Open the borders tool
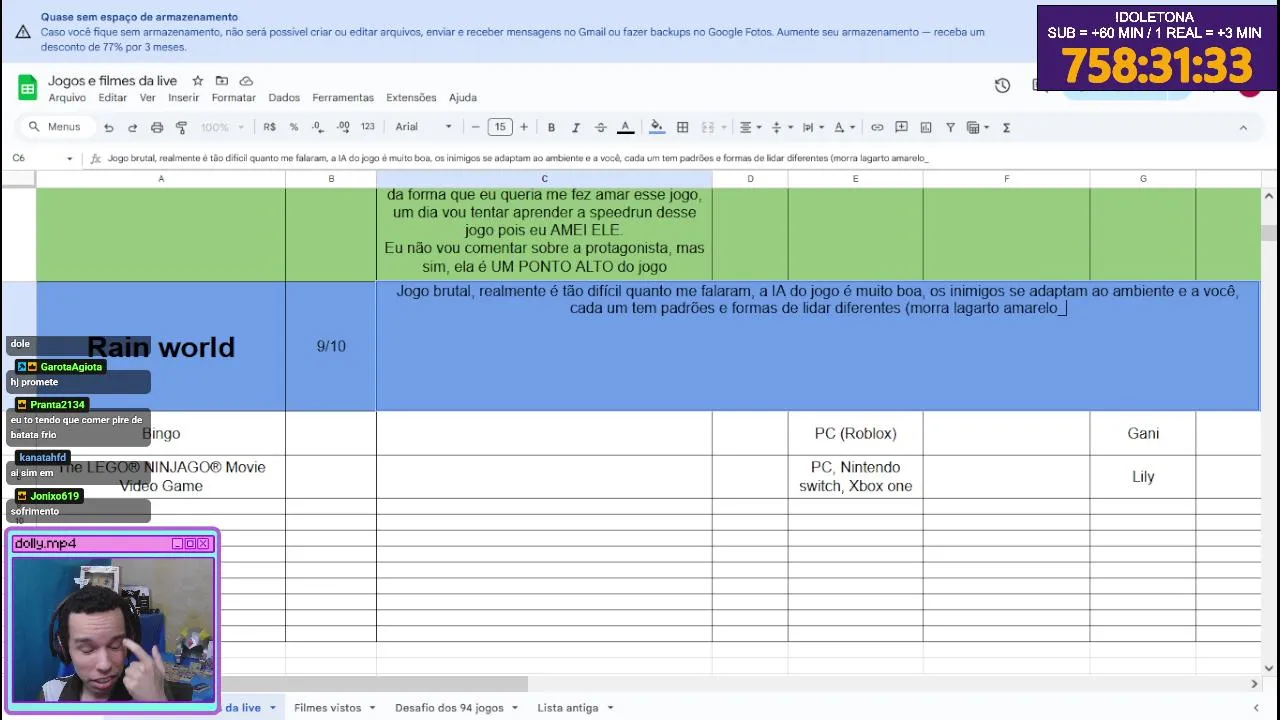1280x720 pixels. point(682,127)
